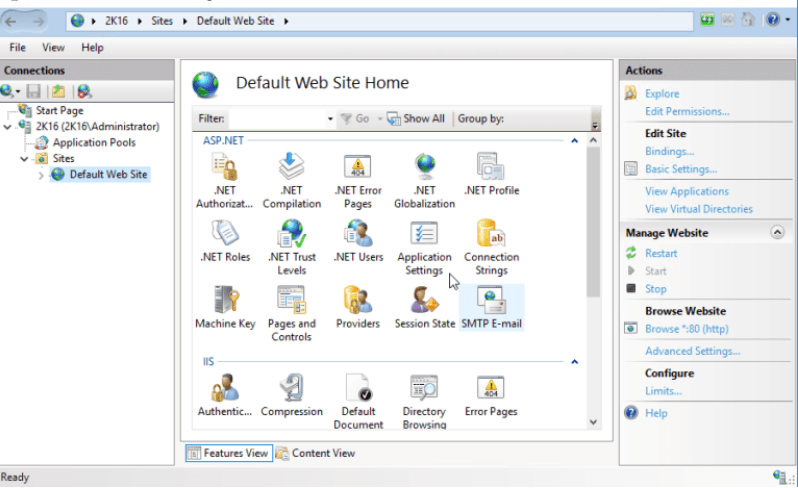Click Restart in Manage Website
Screen dimensions: 798x488
pyautogui.click(x=661, y=253)
